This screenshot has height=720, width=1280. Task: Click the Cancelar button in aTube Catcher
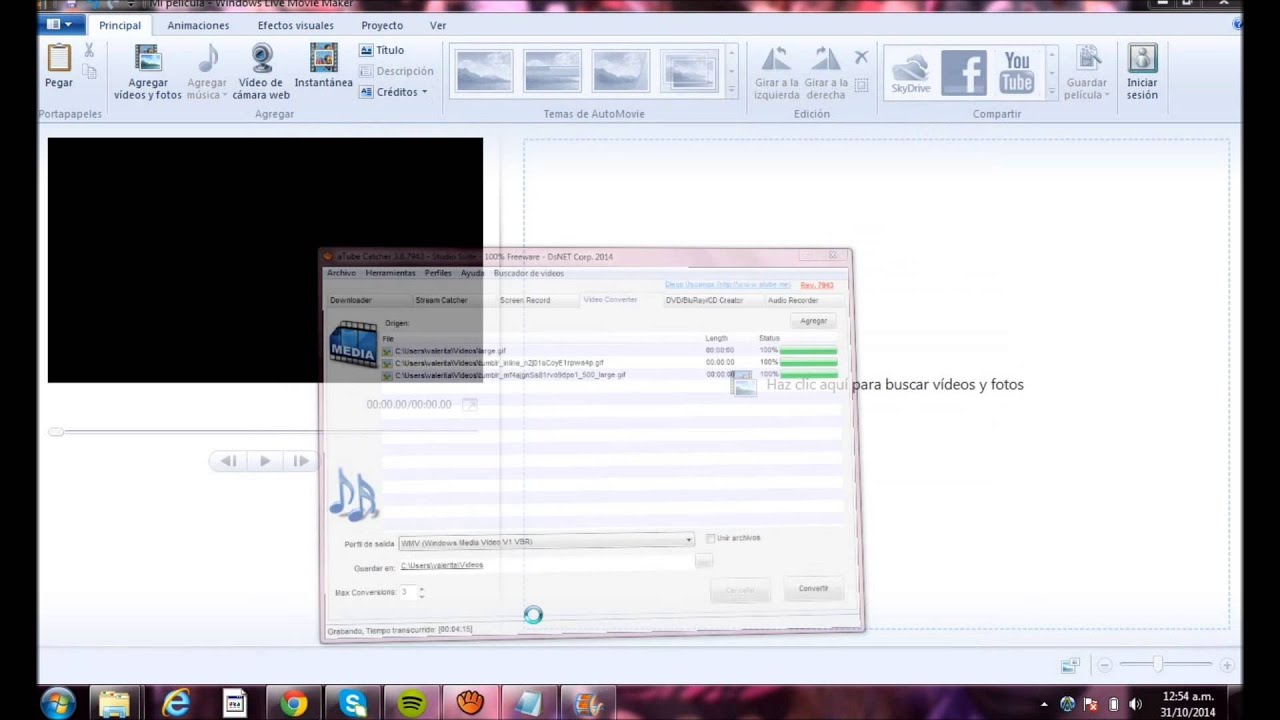pos(739,590)
